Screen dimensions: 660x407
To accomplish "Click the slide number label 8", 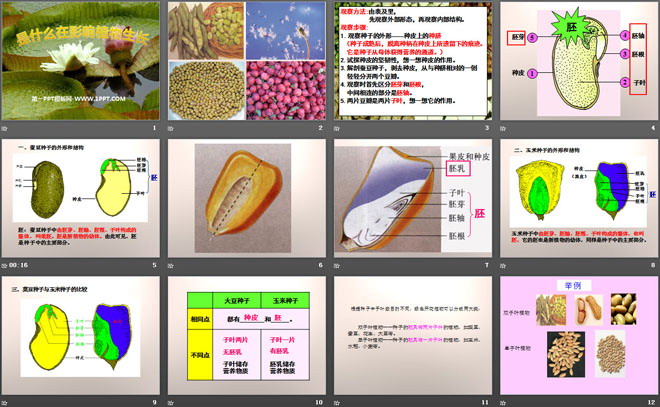I will pyautogui.click(x=653, y=265).
